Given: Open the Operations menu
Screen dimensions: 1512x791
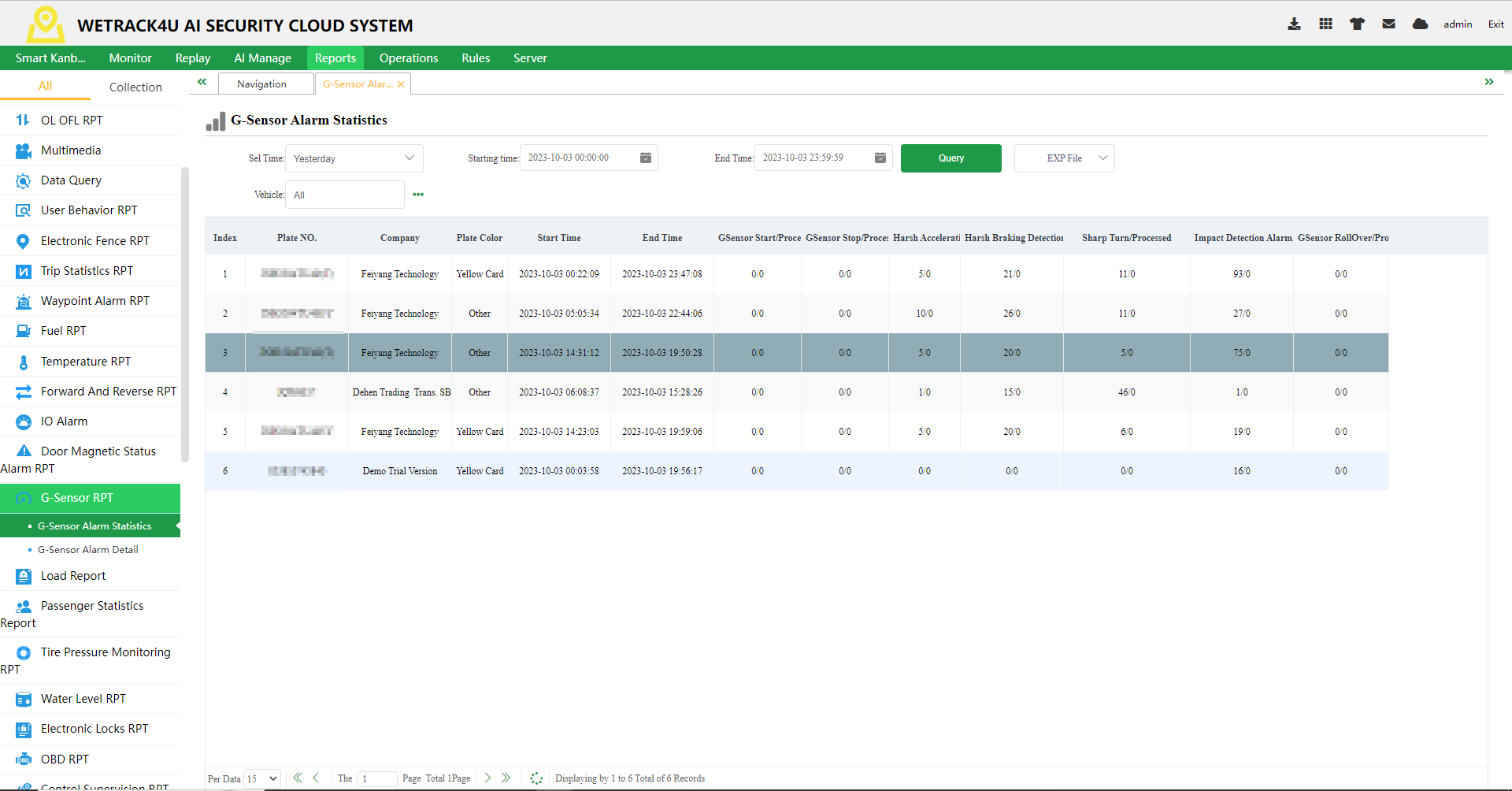Looking at the screenshot, I should pos(408,58).
